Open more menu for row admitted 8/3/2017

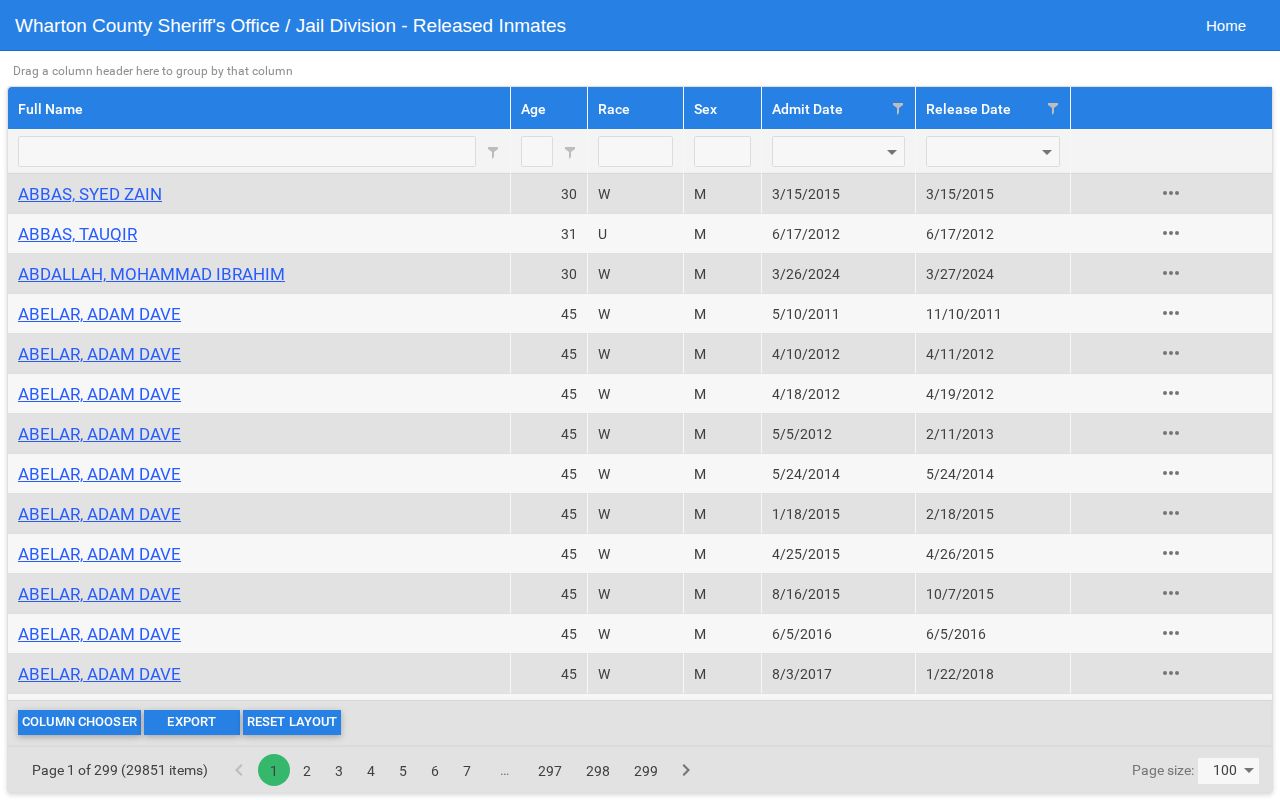point(1171,673)
